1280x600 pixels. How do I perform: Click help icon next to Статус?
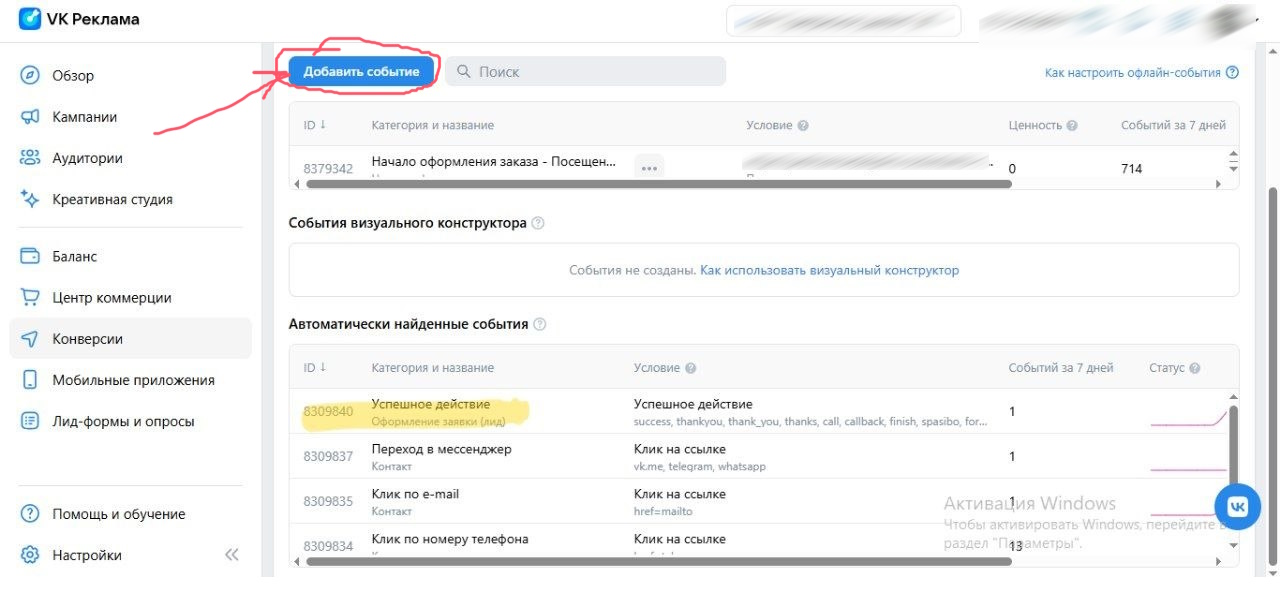tap(1195, 368)
